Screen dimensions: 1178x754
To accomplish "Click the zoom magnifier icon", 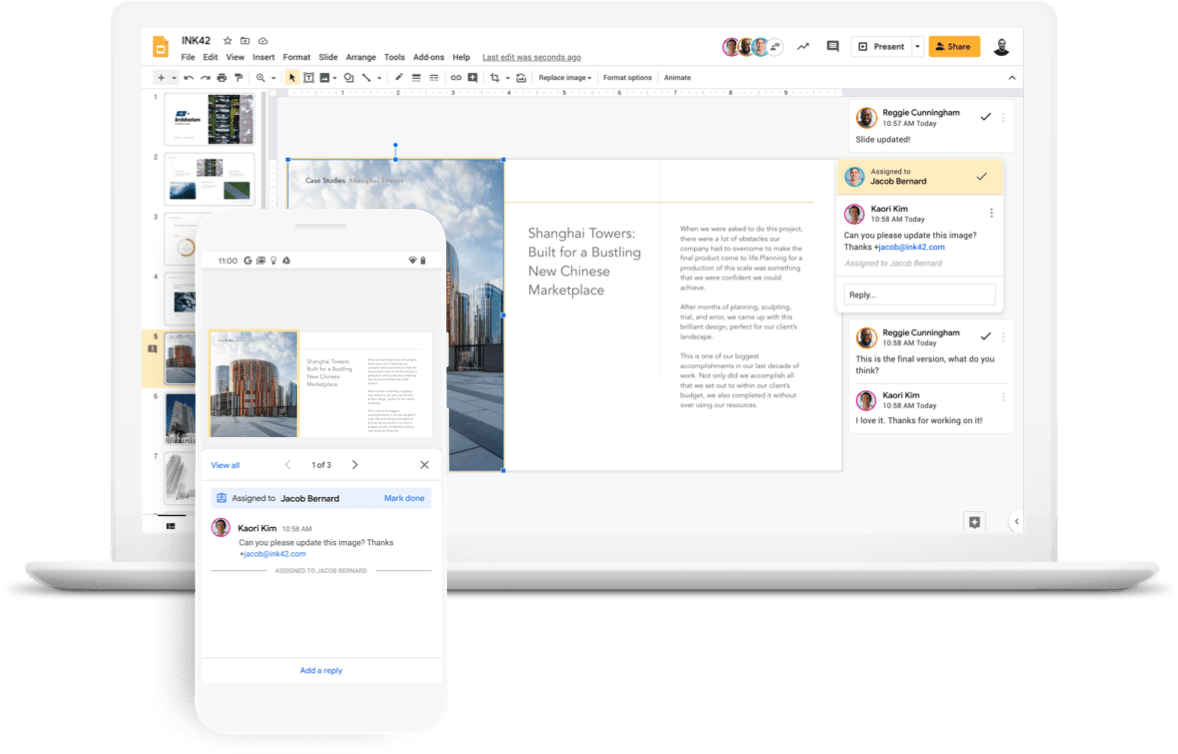I will coord(261,77).
